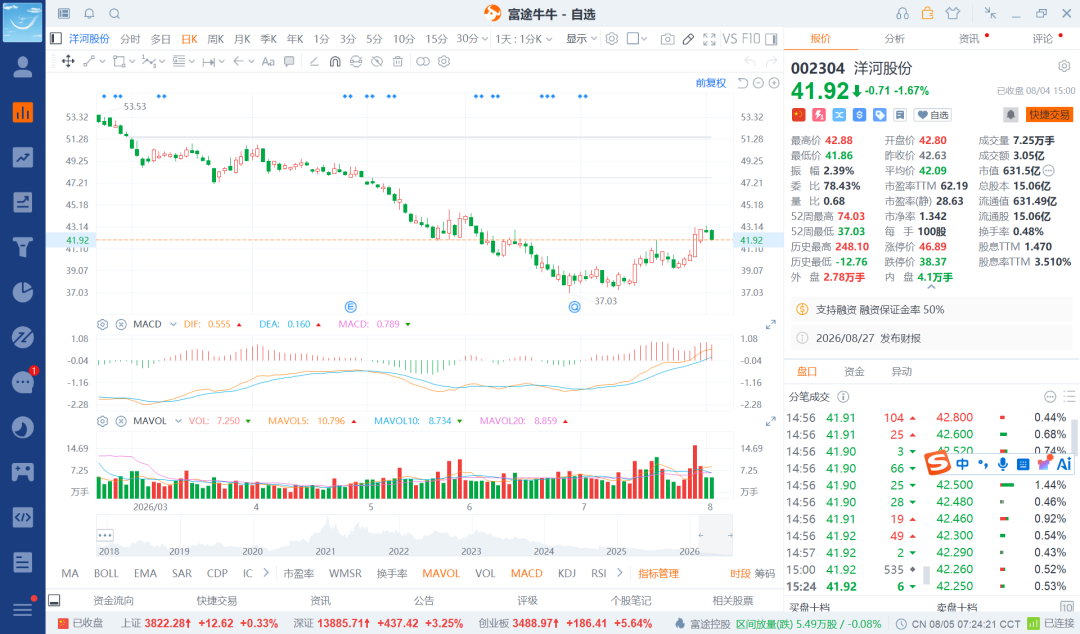Open the text annotation tool
This screenshot has height=634, width=1080.
coord(269,61)
